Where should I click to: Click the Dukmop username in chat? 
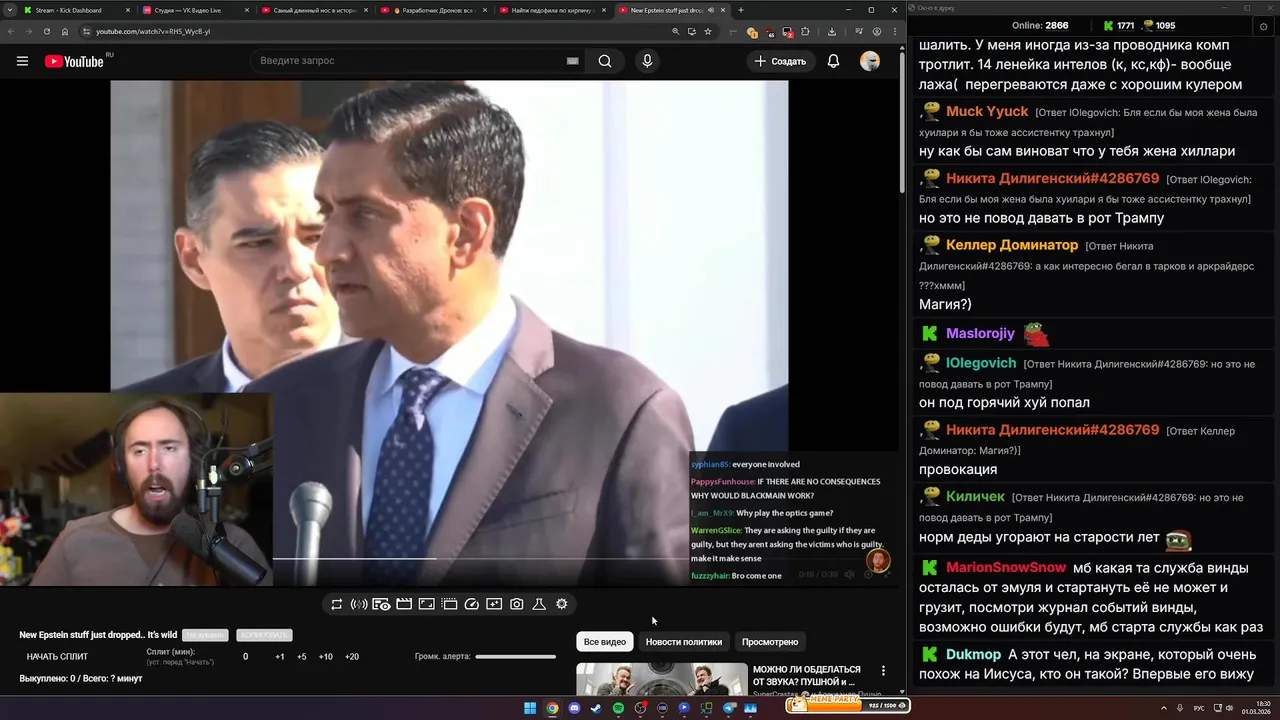pyautogui.click(x=973, y=655)
